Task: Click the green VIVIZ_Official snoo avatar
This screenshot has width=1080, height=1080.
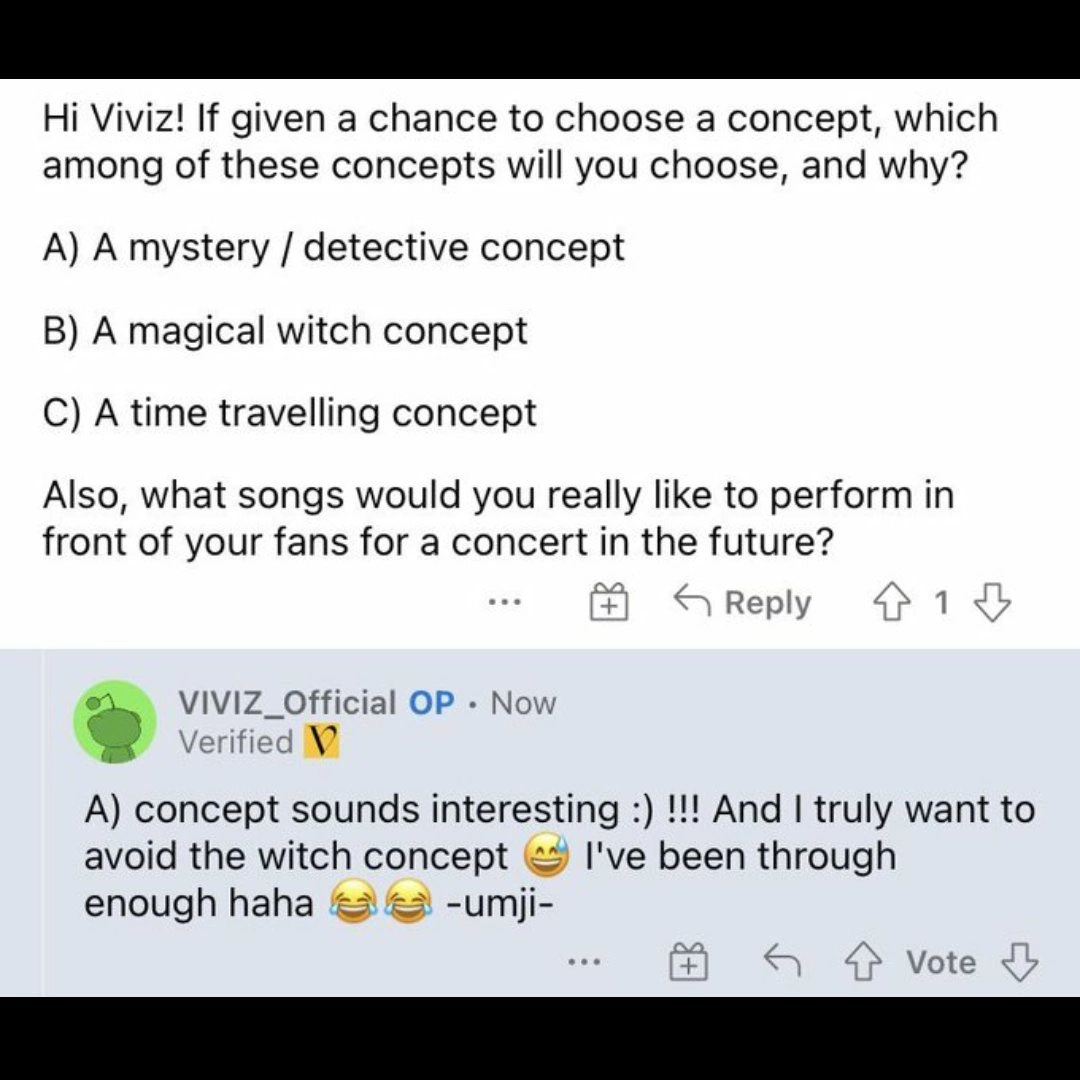Action: point(115,721)
